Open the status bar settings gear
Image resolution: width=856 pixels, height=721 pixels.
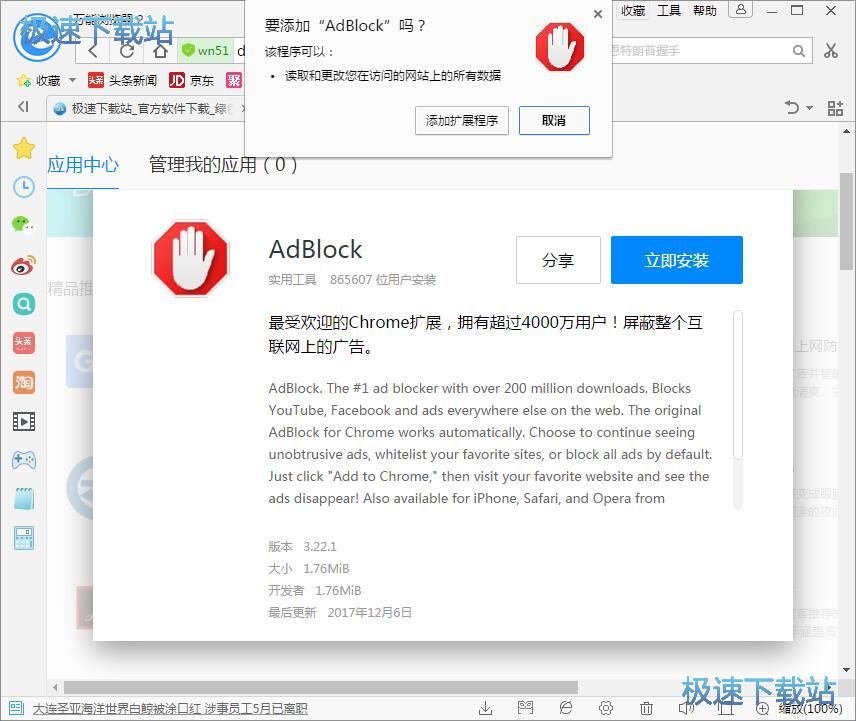606,708
